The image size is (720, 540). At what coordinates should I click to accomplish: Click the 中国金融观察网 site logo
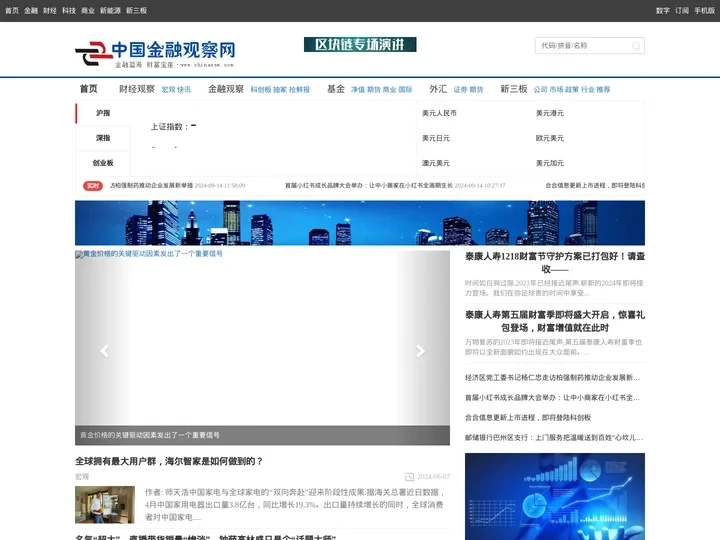pyautogui.click(x=155, y=54)
